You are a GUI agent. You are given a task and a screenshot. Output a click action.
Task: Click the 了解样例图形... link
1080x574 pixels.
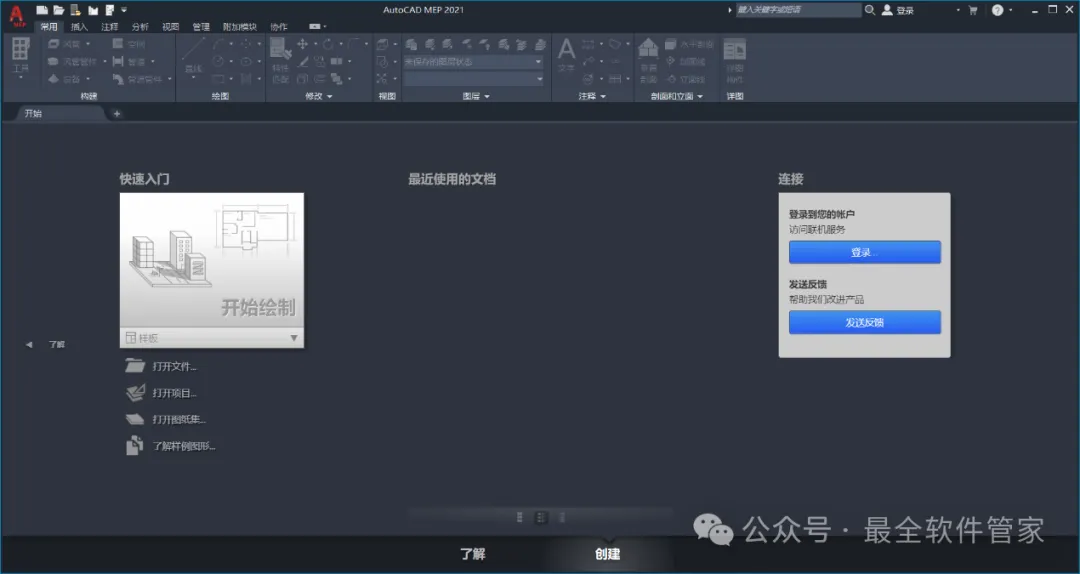point(183,446)
